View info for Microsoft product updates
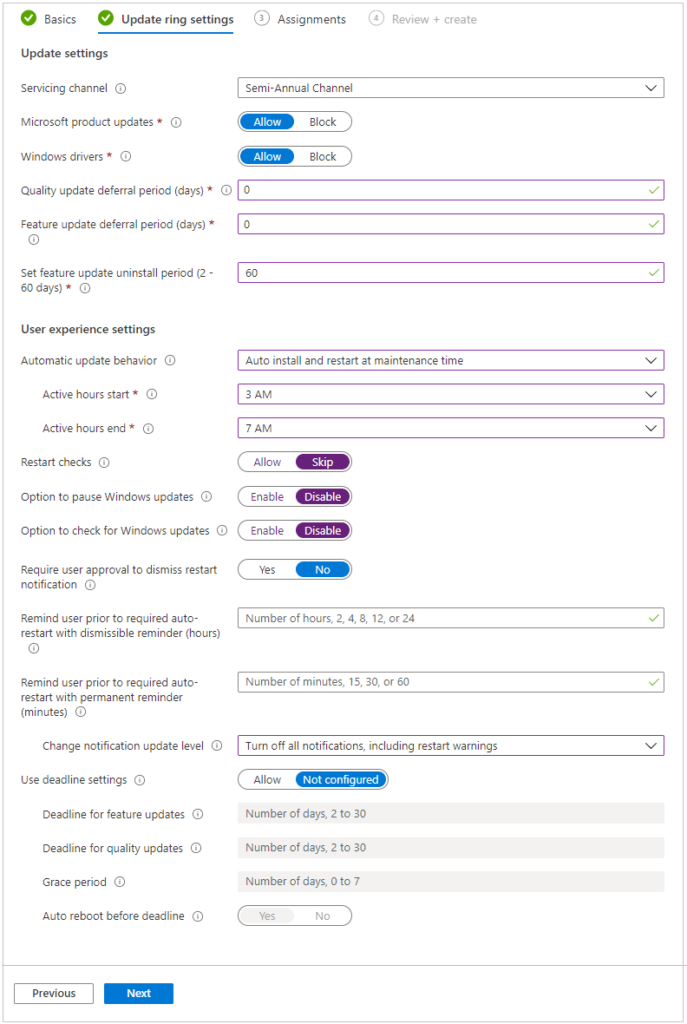687x1024 pixels. pos(176,121)
